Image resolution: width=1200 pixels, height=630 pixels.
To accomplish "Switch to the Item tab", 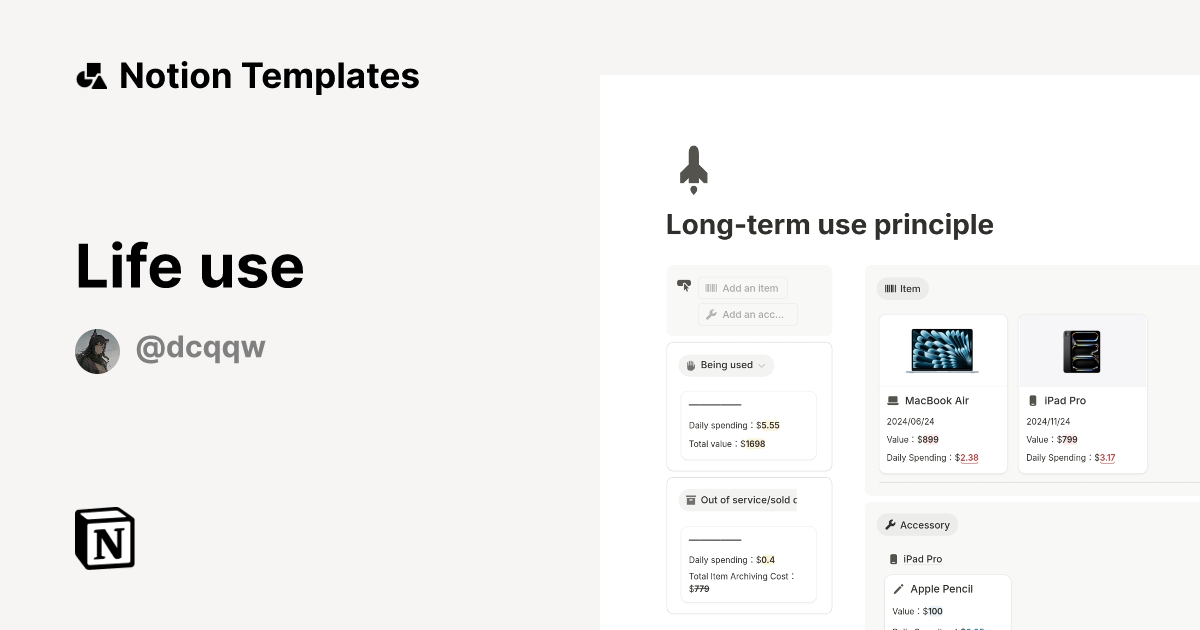I will pos(903,289).
